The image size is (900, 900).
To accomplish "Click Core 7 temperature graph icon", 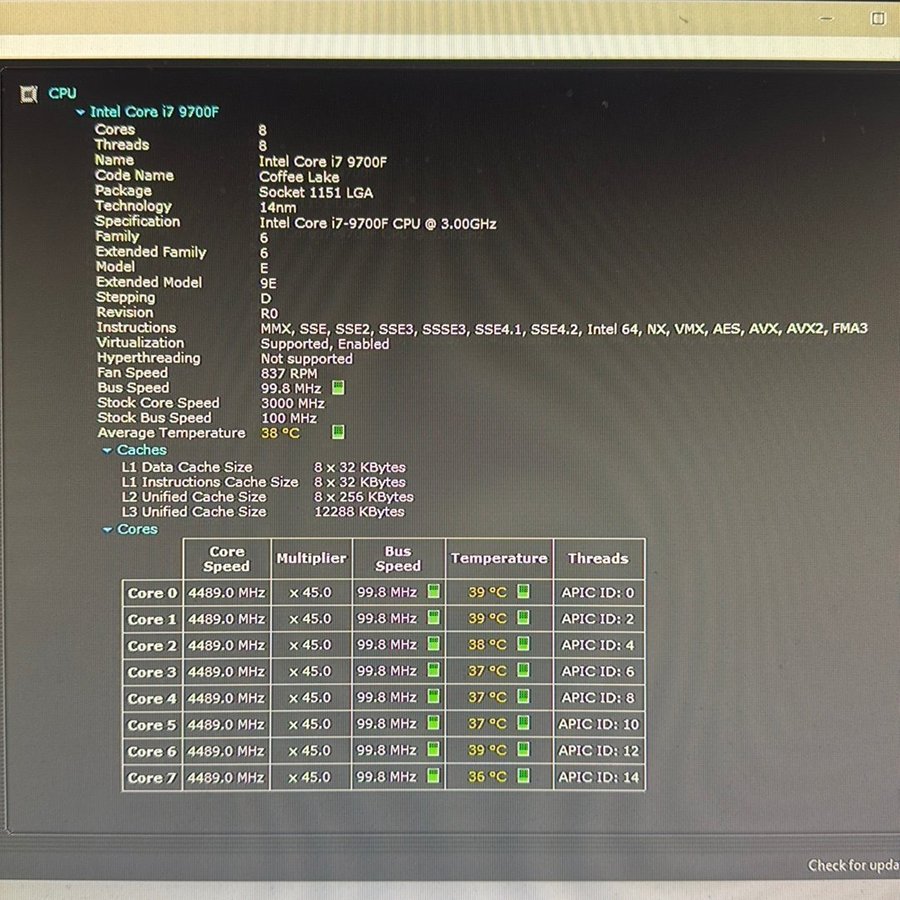I will click(522, 776).
